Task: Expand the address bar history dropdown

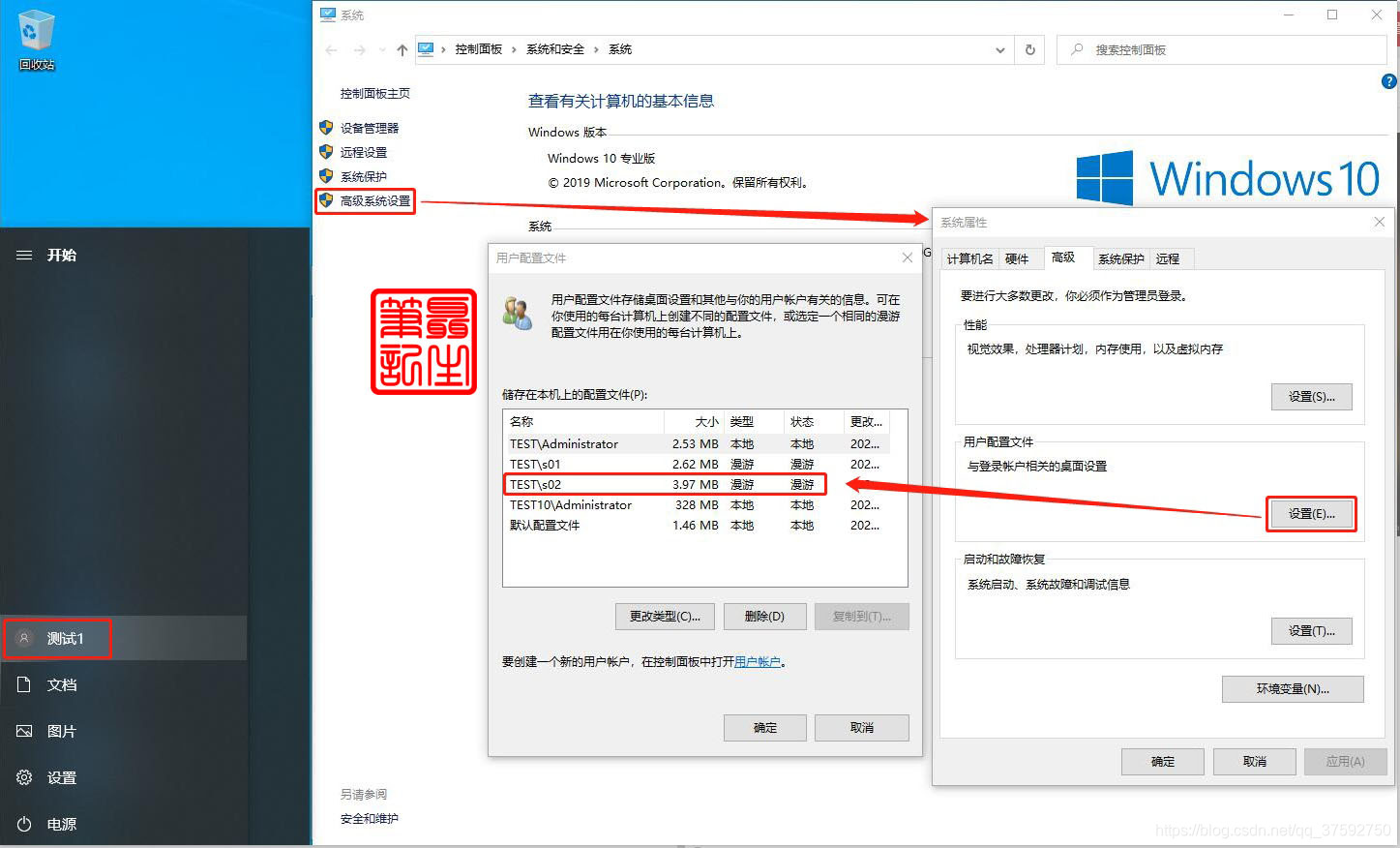Action: [999, 49]
